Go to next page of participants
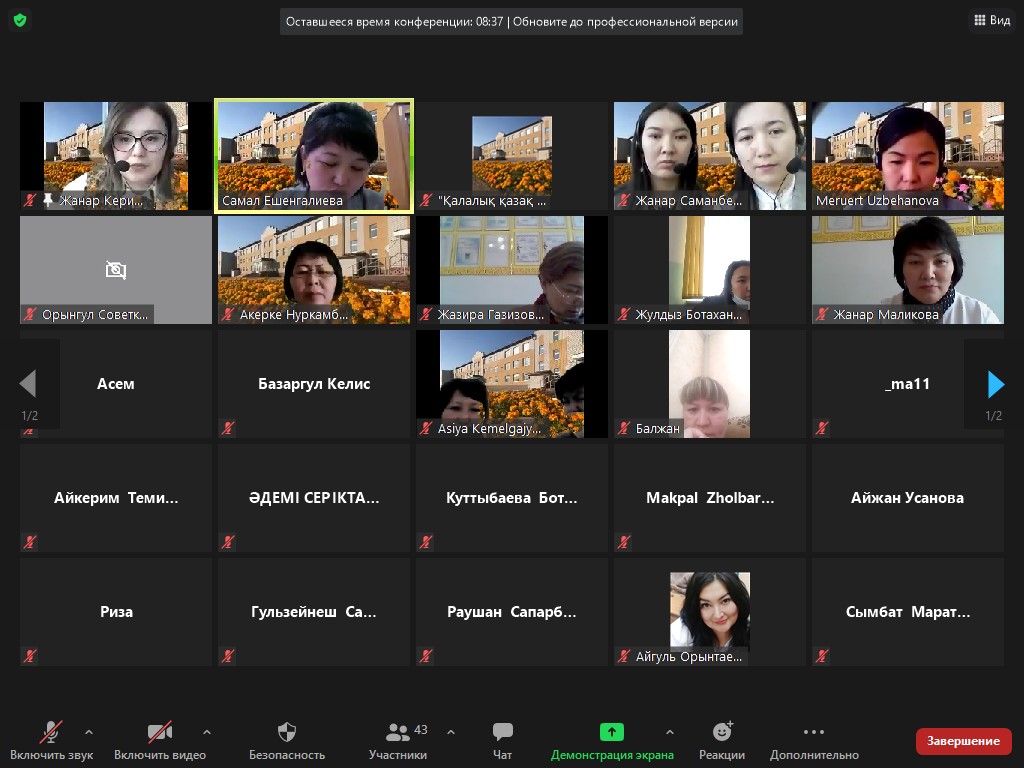Viewport: 1024px width, 768px height. point(995,384)
